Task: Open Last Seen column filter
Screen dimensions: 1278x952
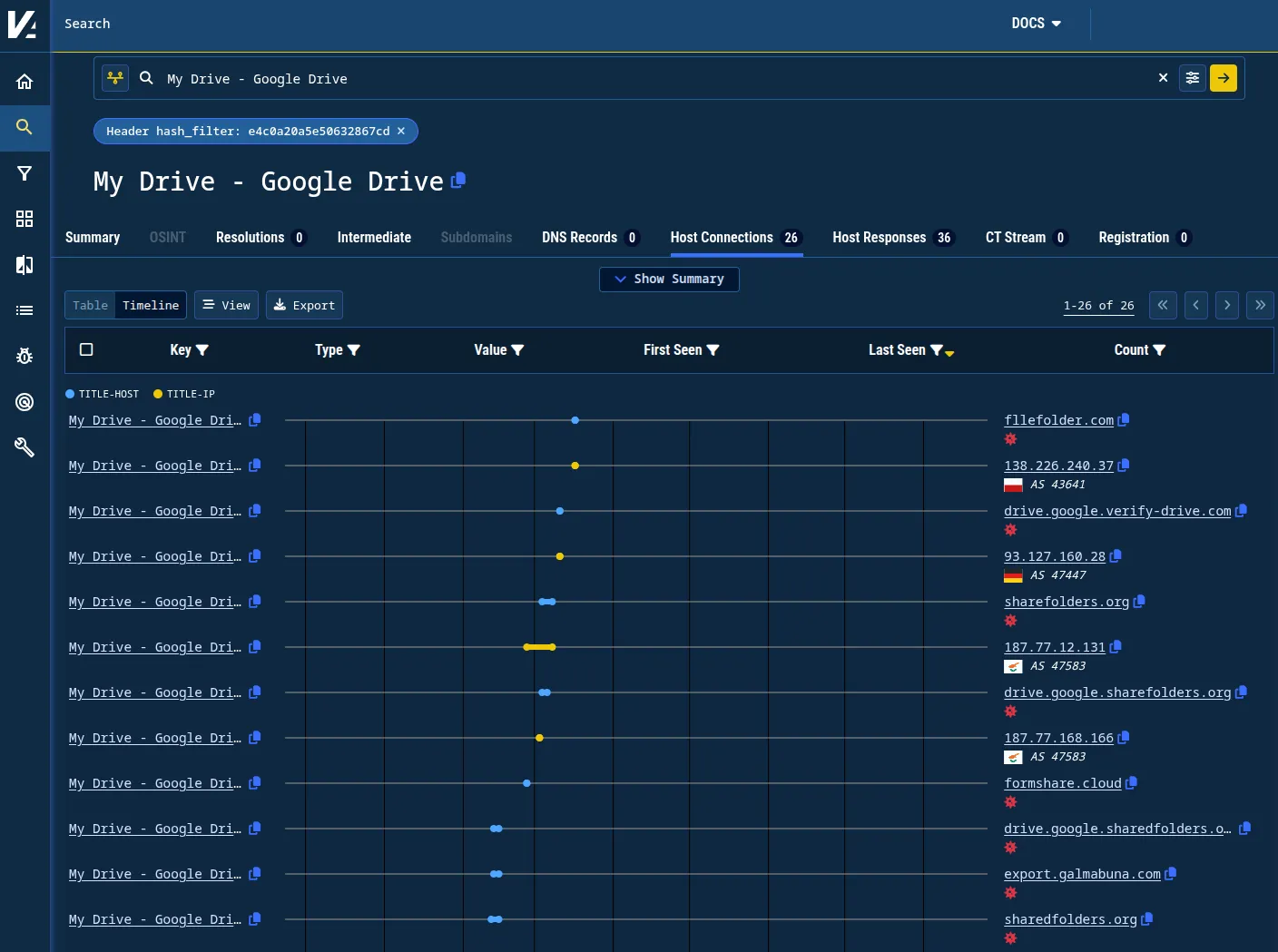Action: tap(937, 349)
